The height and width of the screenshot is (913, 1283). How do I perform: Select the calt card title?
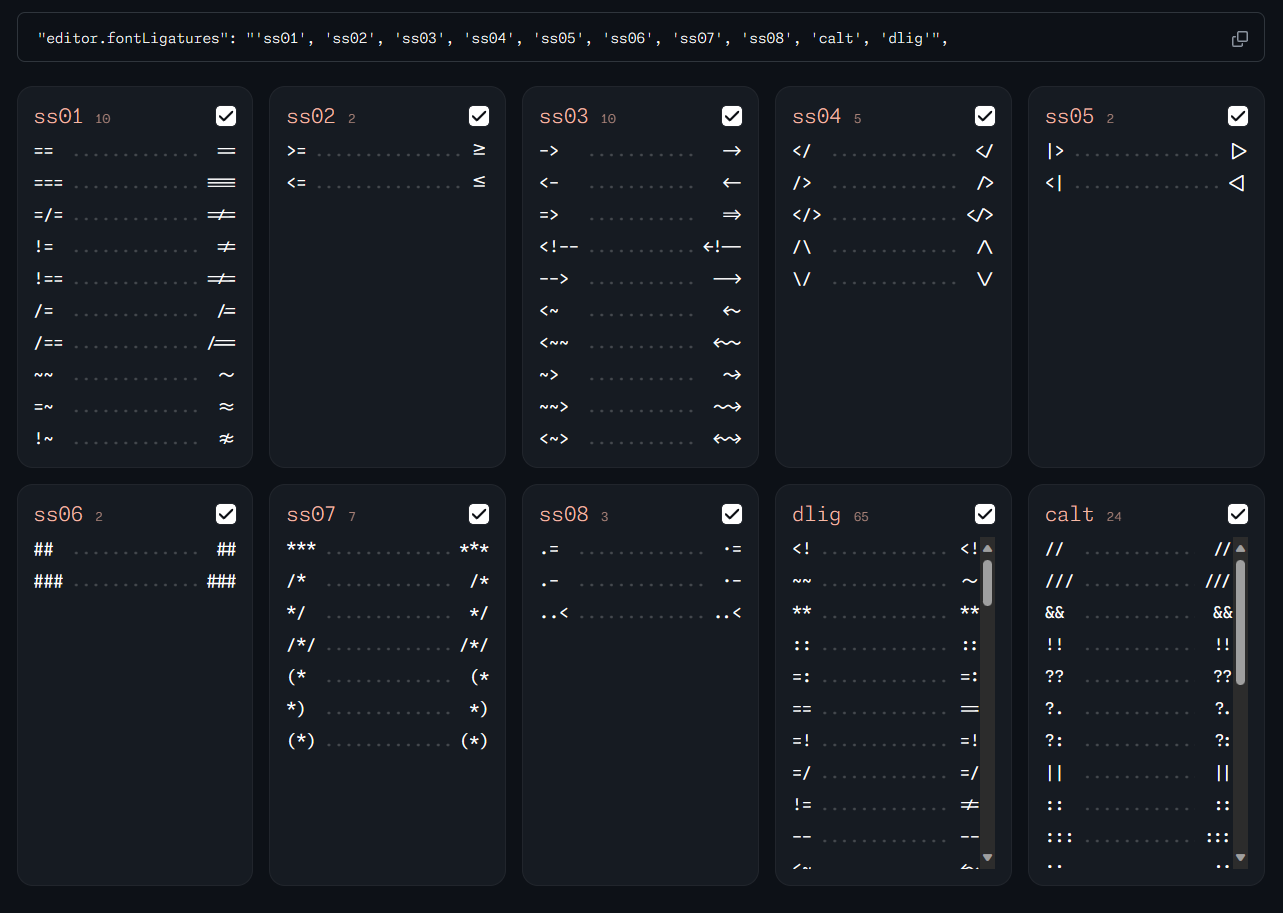1070,515
